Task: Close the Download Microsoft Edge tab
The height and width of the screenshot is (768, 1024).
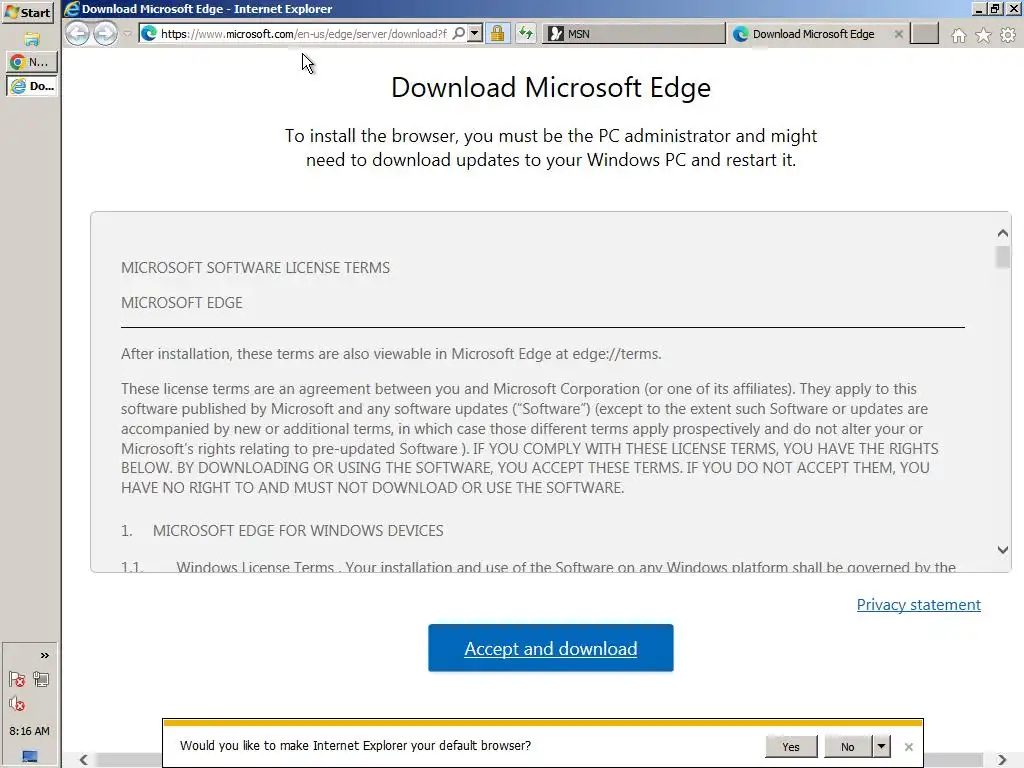Action: [899, 34]
